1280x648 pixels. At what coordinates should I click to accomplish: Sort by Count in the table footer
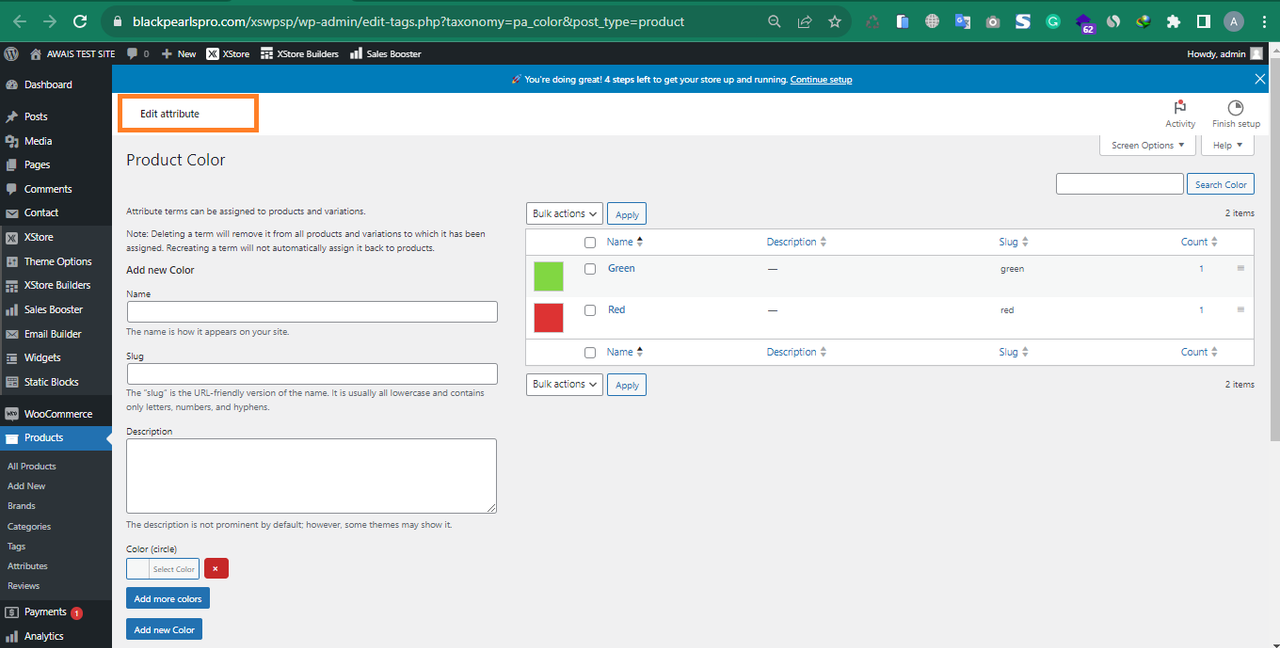coord(1200,352)
